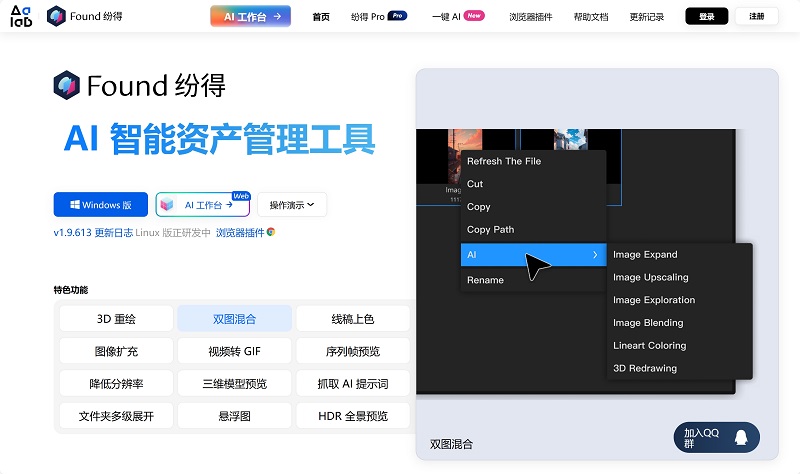Select the 序列帧预览 feature
Viewport: 800px width, 474px height.
pyautogui.click(x=353, y=351)
